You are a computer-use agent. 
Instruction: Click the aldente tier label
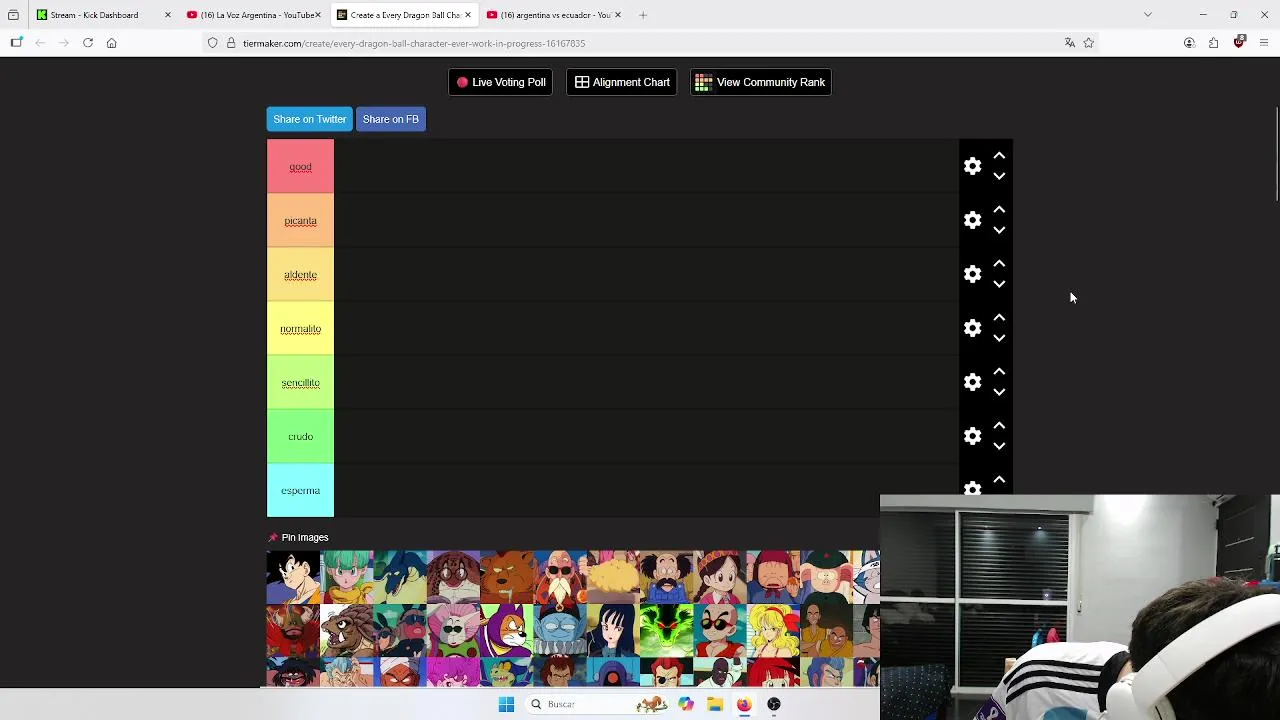click(x=300, y=275)
